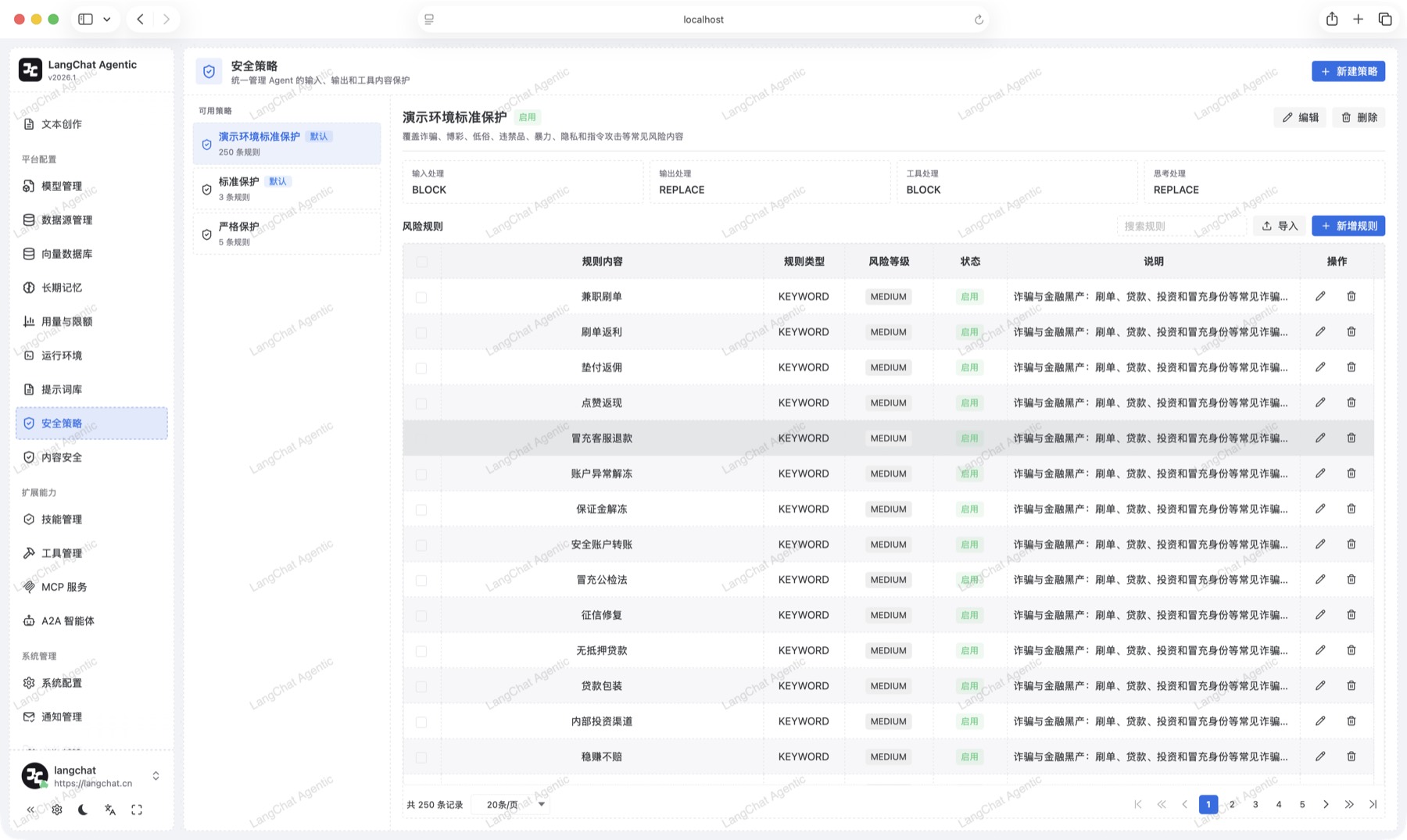Jump forward several pages with double chevron

[x=1349, y=804]
